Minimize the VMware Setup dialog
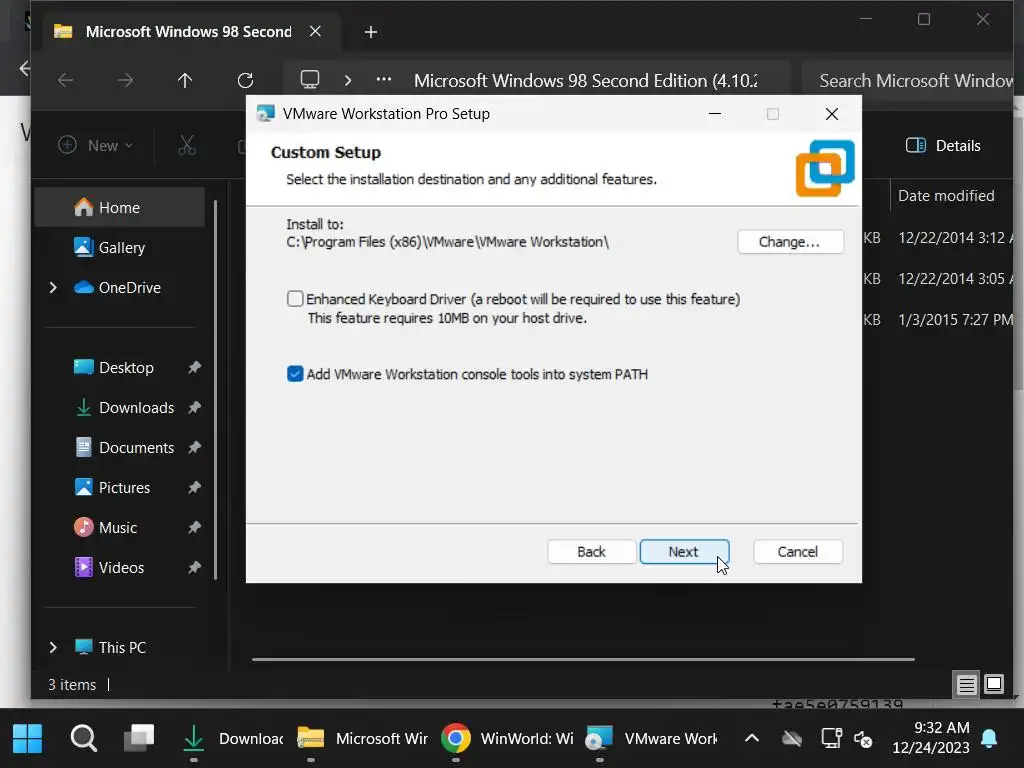Image resolution: width=1024 pixels, height=768 pixels. point(715,114)
